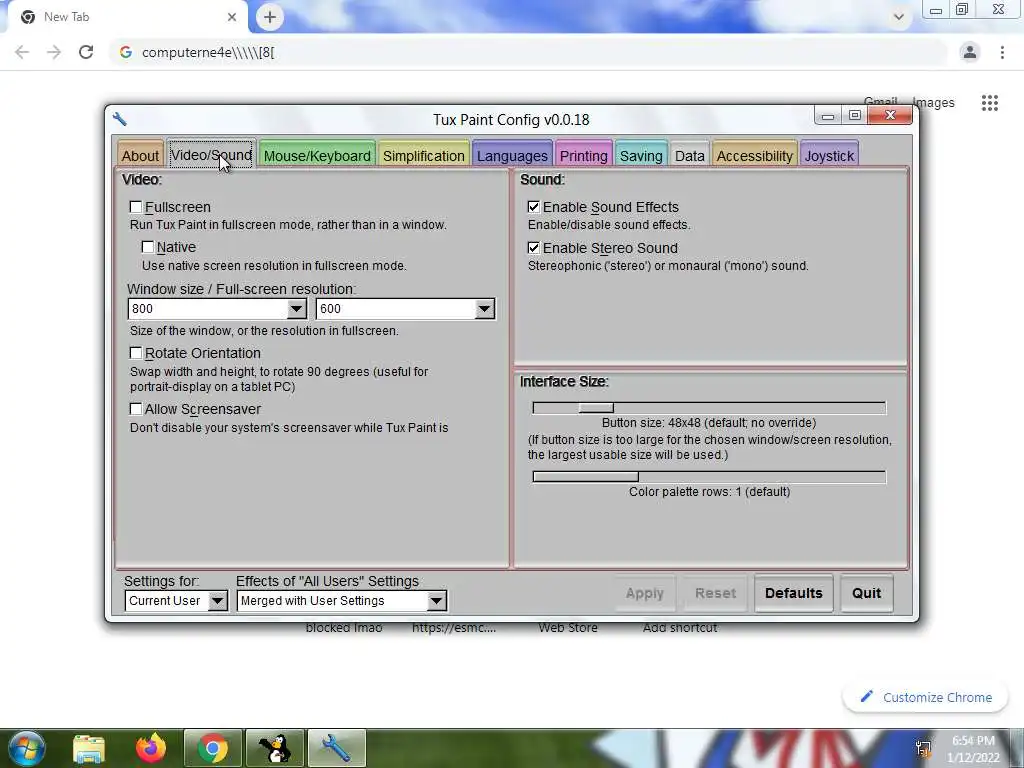
Task: Click the Reset button
Action: point(715,593)
